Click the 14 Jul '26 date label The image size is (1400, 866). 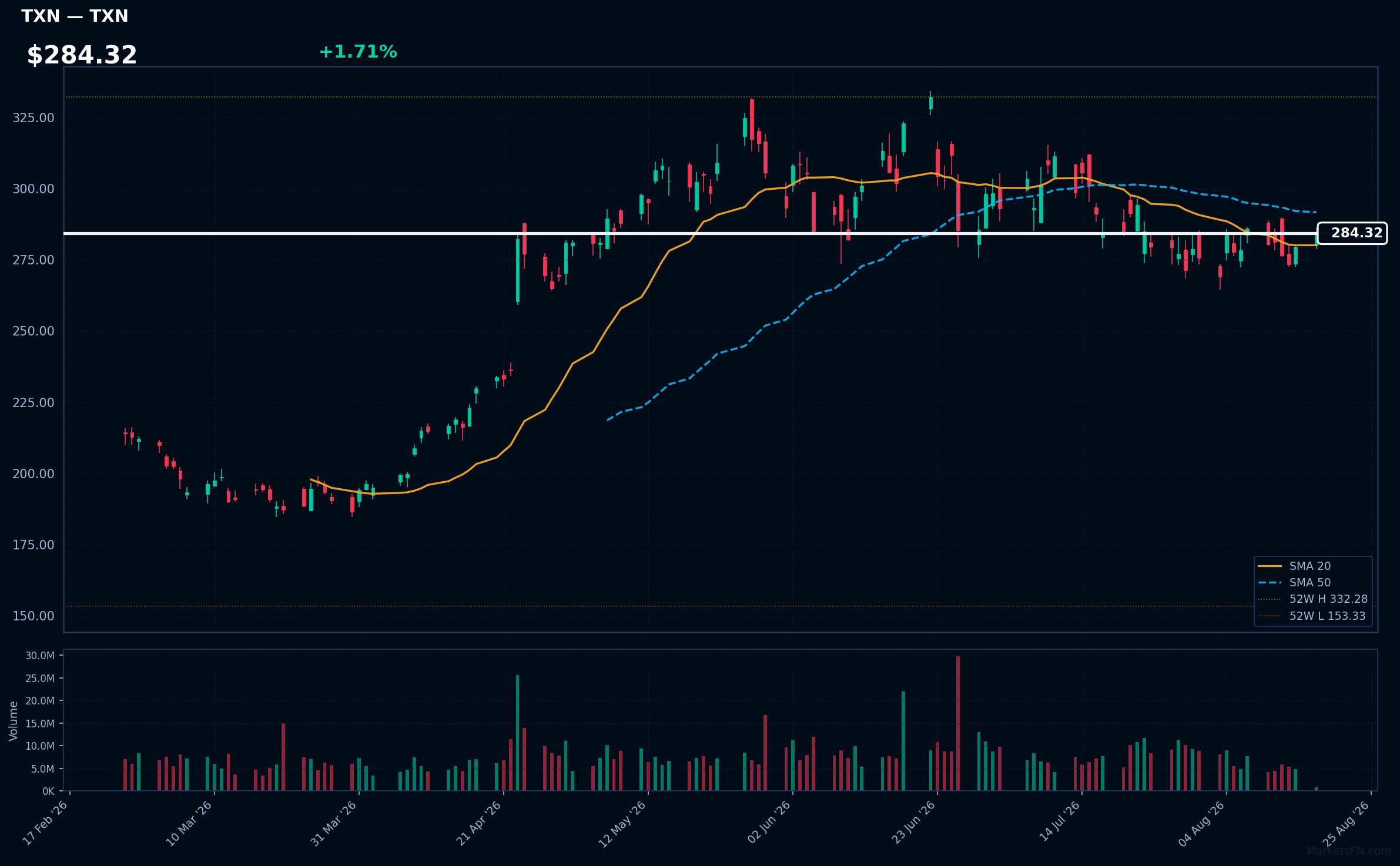(1059, 822)
